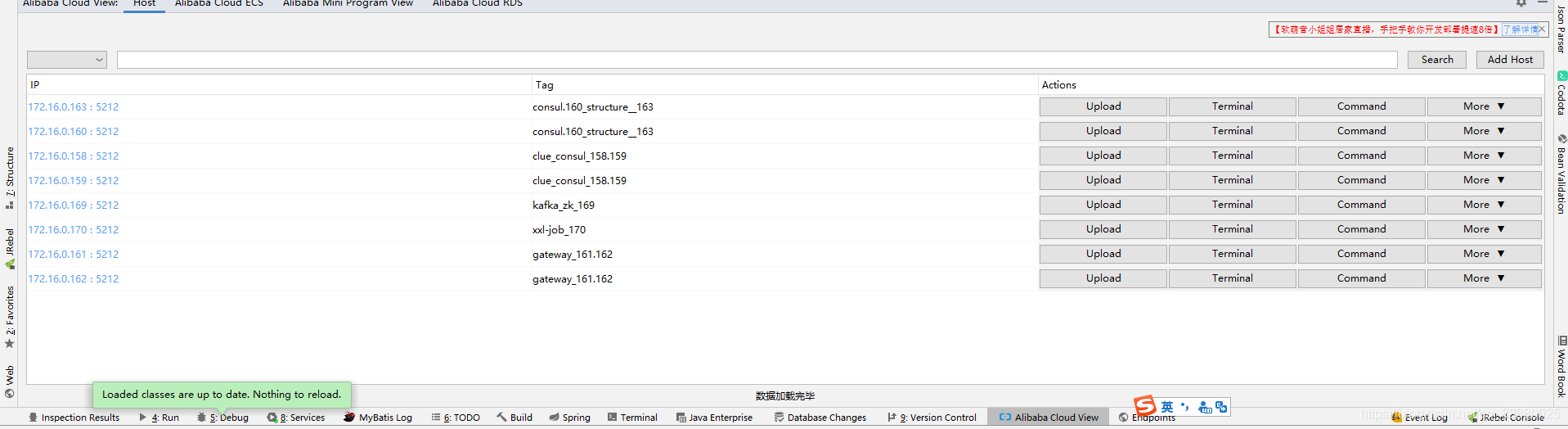
Task: Open the Build tool window
Action: 514,418
